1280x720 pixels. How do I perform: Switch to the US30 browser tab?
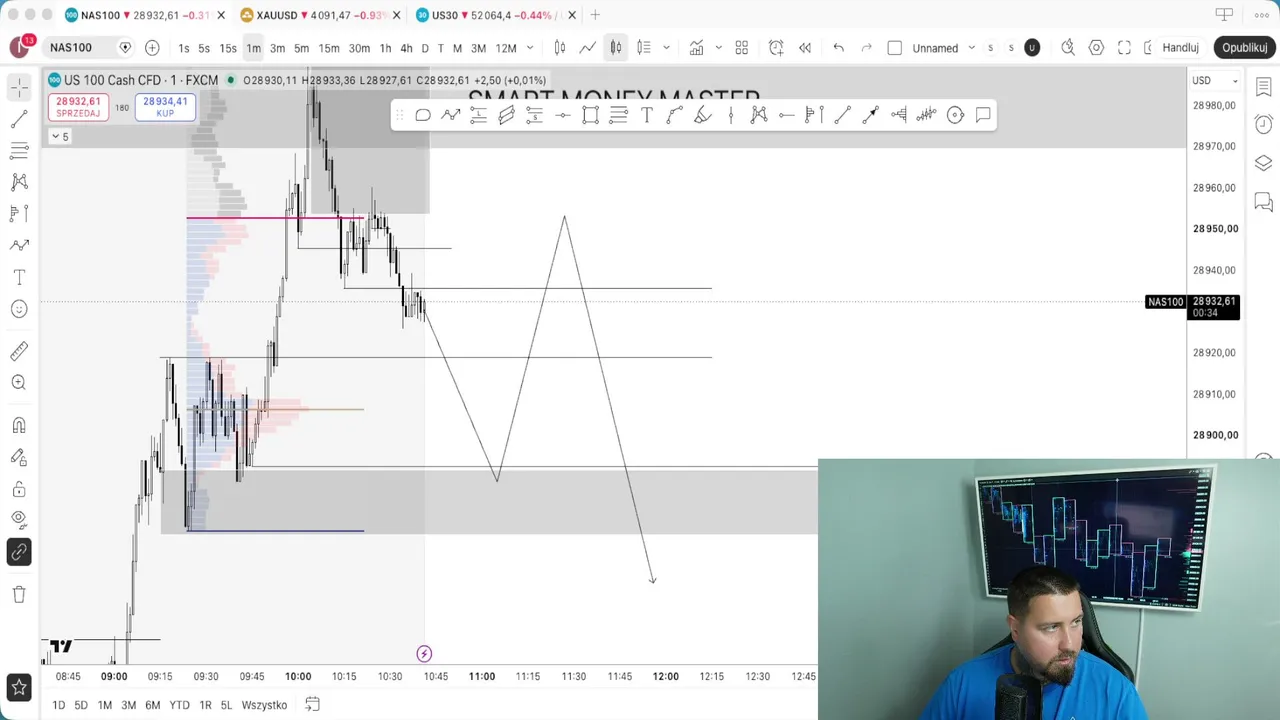point(495,15)
